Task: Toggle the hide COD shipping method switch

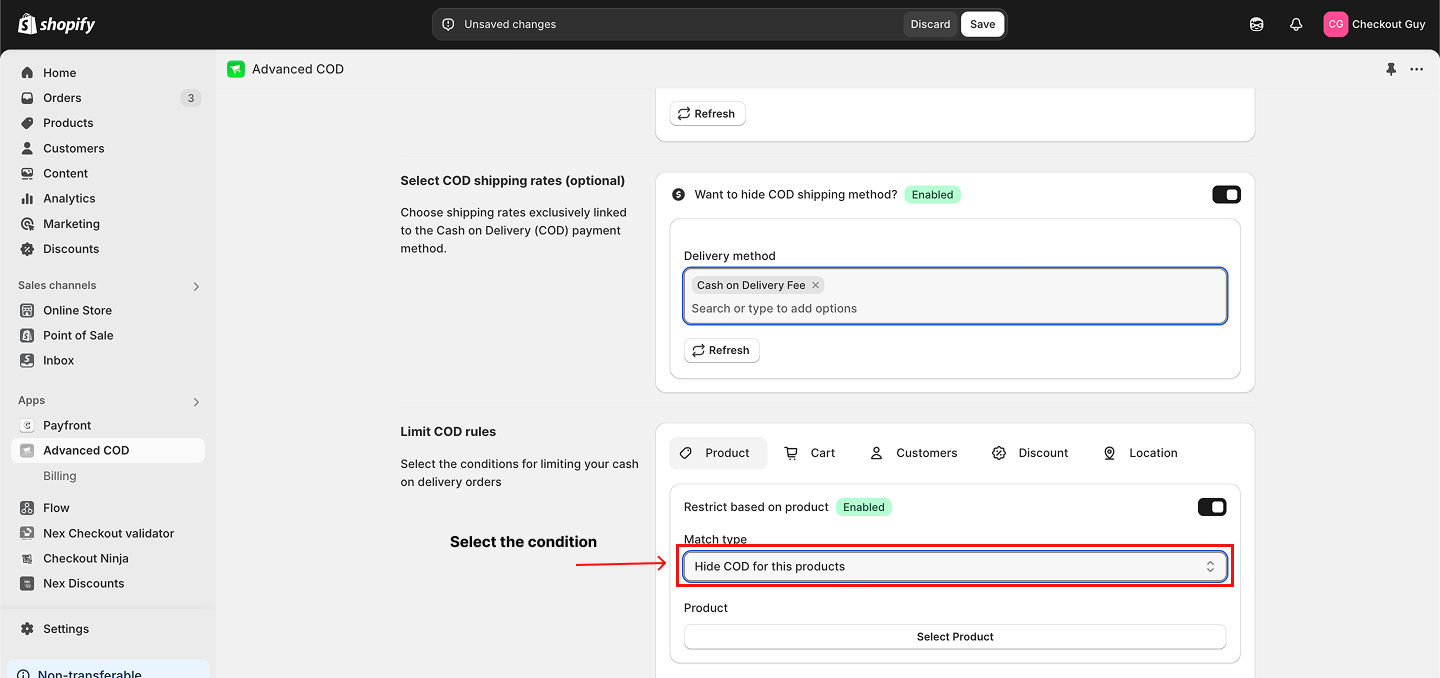Action: [x=1226, y=195]
